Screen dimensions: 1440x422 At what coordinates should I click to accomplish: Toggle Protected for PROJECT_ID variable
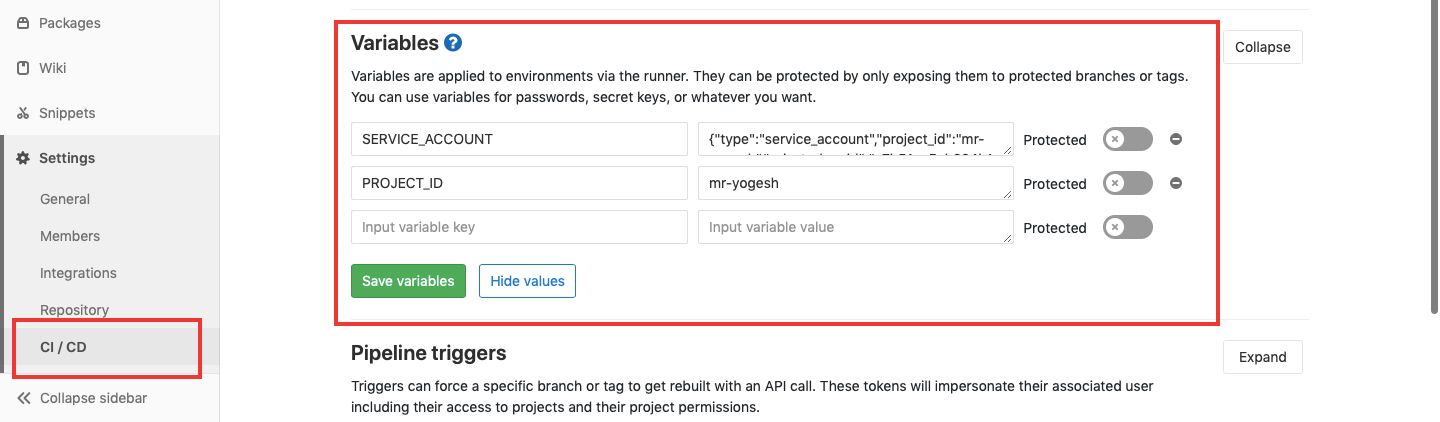pos(1128,183)
